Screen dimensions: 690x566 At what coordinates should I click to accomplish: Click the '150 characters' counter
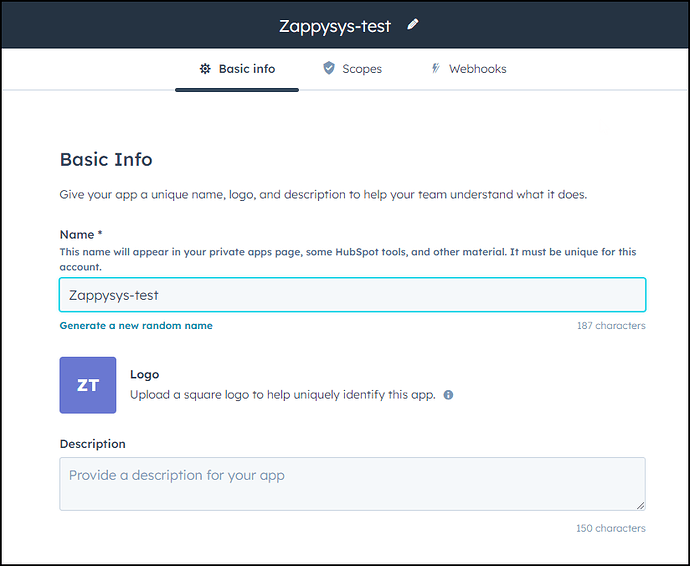click(x=611, y=528)
